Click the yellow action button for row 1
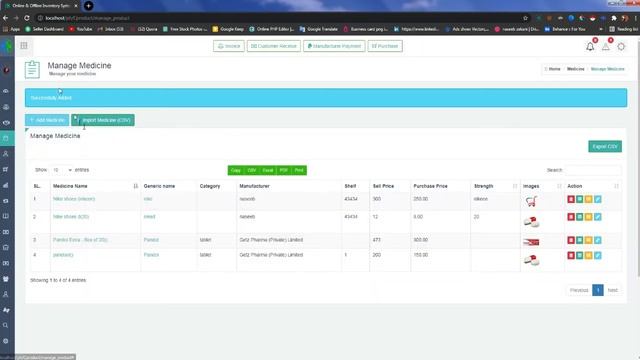 click(589, 199)
